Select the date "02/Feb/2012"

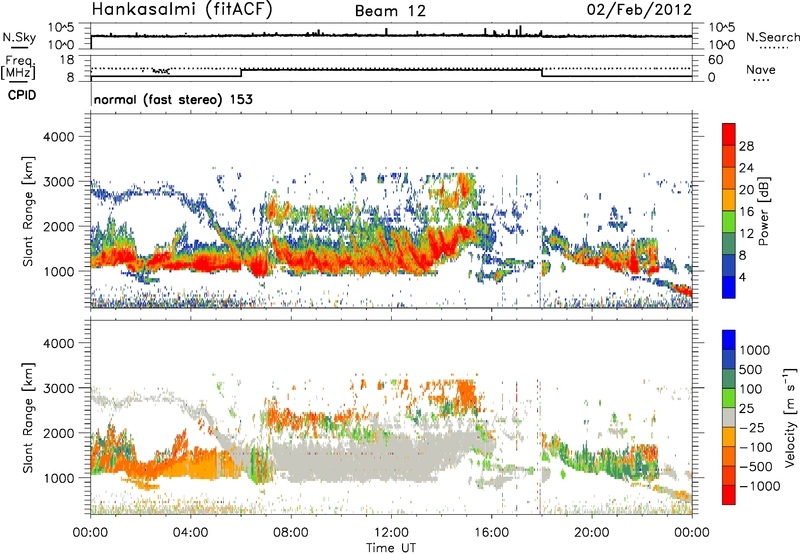click(639, 9)
